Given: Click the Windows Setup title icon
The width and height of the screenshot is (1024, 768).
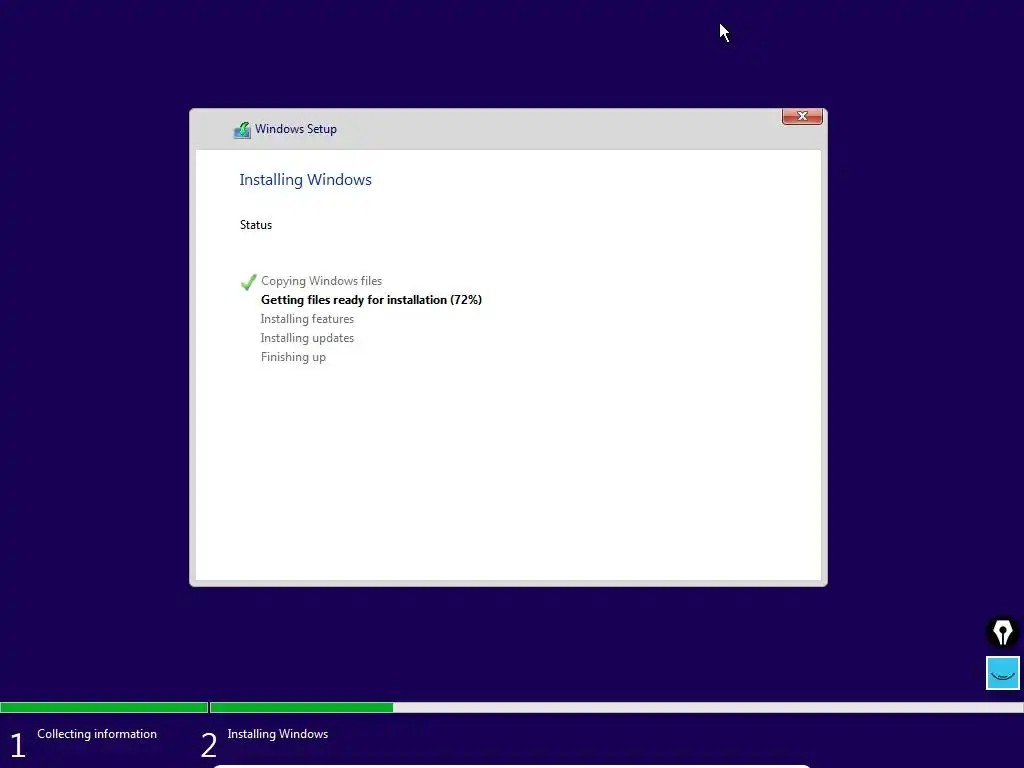Looking at the screenshot, I should tap(242, 129).
